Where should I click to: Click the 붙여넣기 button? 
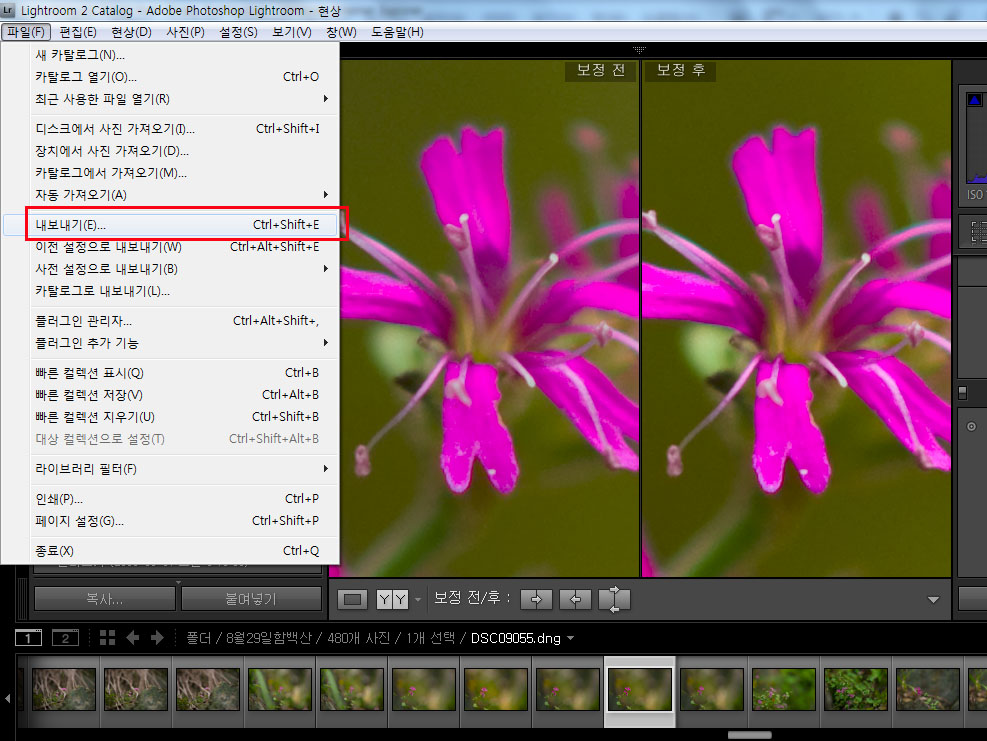tap(250, 599)
